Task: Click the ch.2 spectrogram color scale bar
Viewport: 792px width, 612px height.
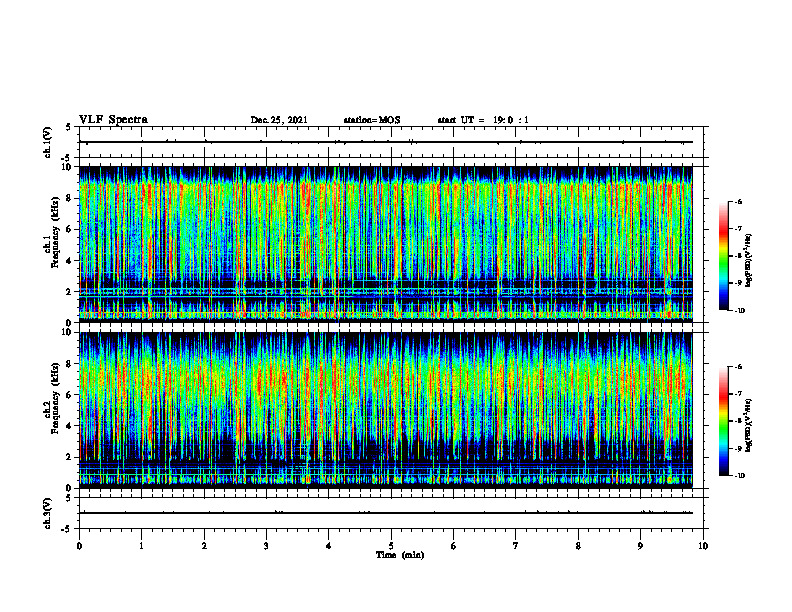Action: (x=723, y=421)
